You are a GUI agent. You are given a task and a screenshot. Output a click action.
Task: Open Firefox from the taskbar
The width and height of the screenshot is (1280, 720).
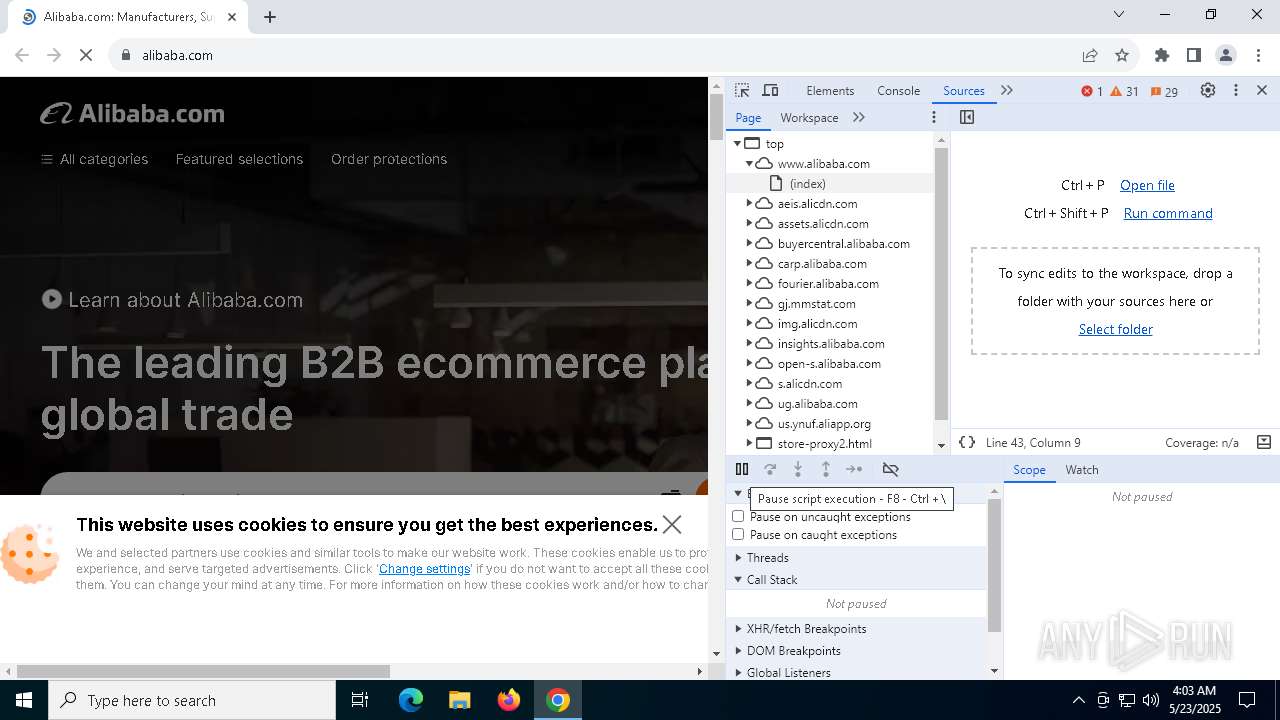click(x=508, y=700)
